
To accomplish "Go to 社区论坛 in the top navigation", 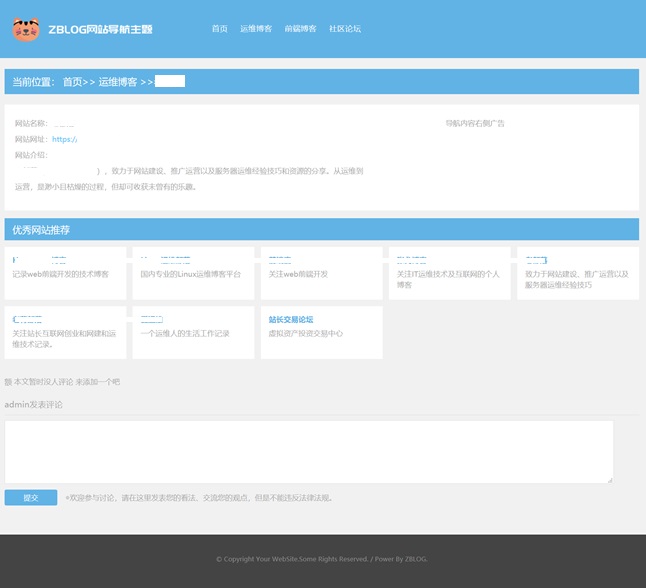I will click(345, 29).
